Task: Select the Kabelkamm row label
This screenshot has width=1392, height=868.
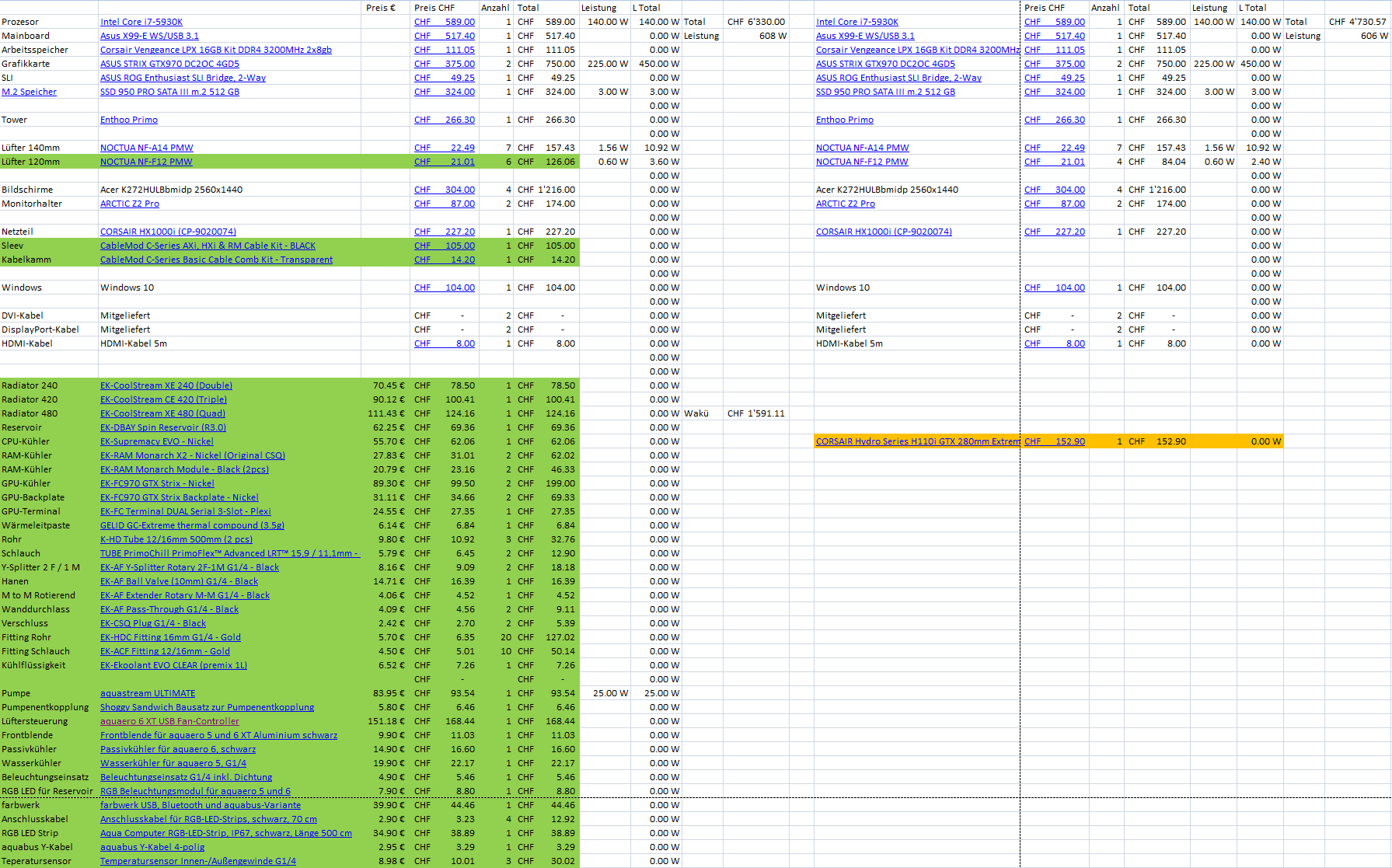Action: tap(26, 260)
